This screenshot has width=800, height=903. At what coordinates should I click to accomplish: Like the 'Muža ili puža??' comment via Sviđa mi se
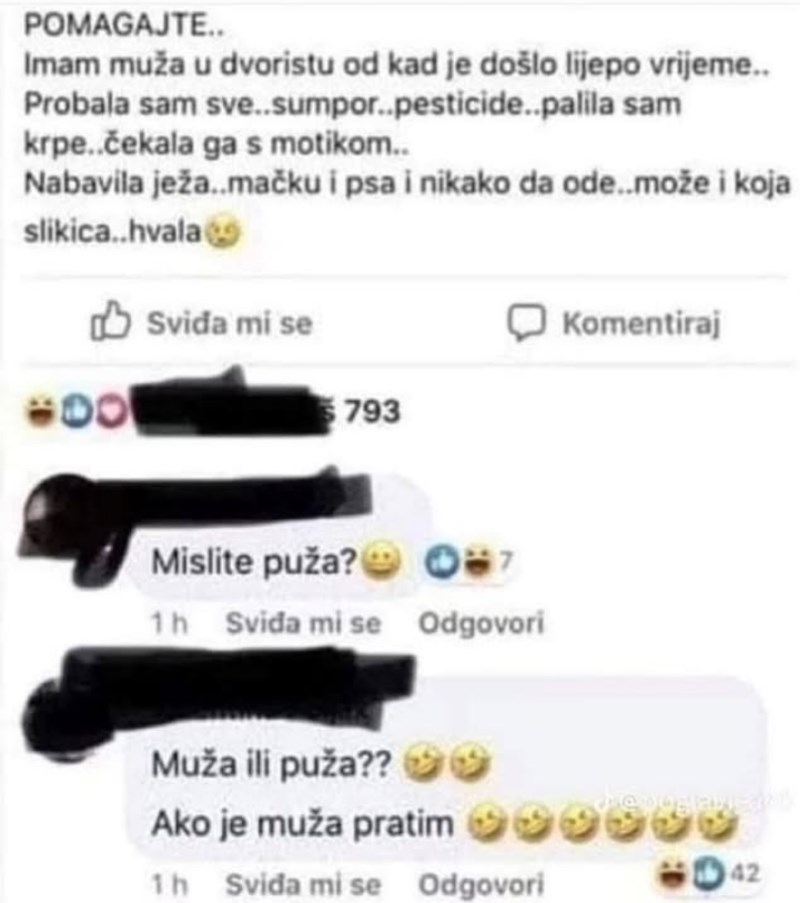pos(303,885)
